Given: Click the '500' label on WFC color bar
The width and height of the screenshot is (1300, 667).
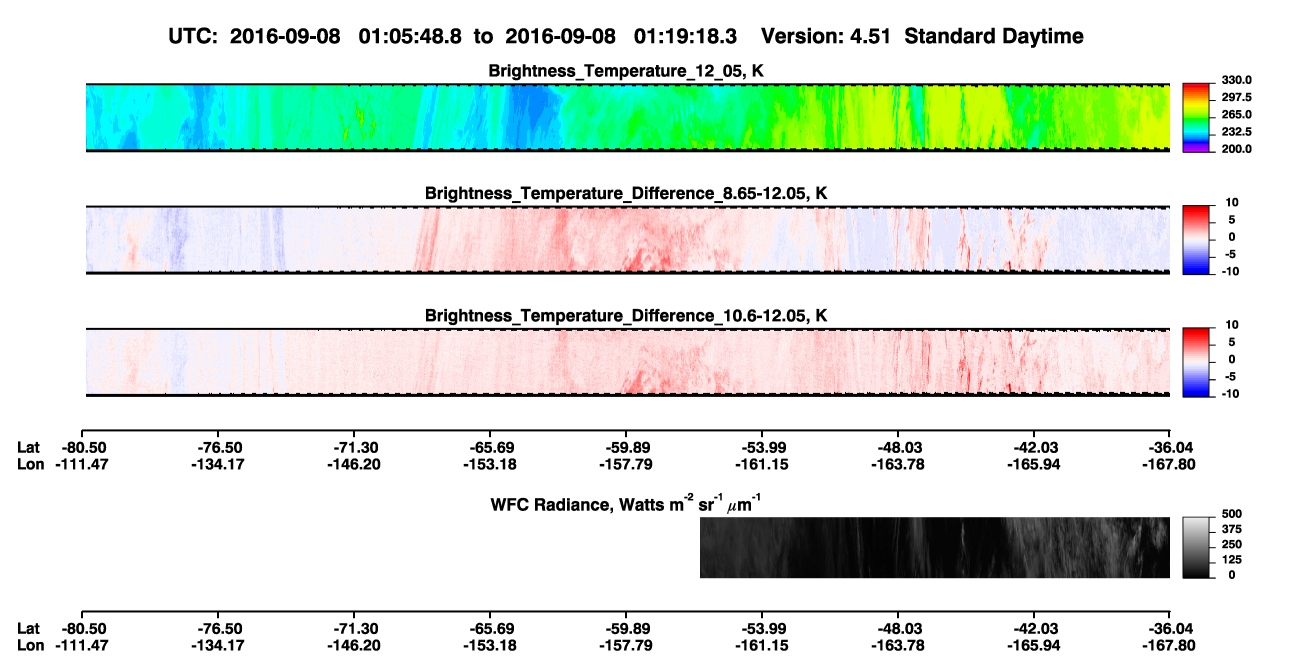Looking at the screenshot, I should coord(1232,514).
